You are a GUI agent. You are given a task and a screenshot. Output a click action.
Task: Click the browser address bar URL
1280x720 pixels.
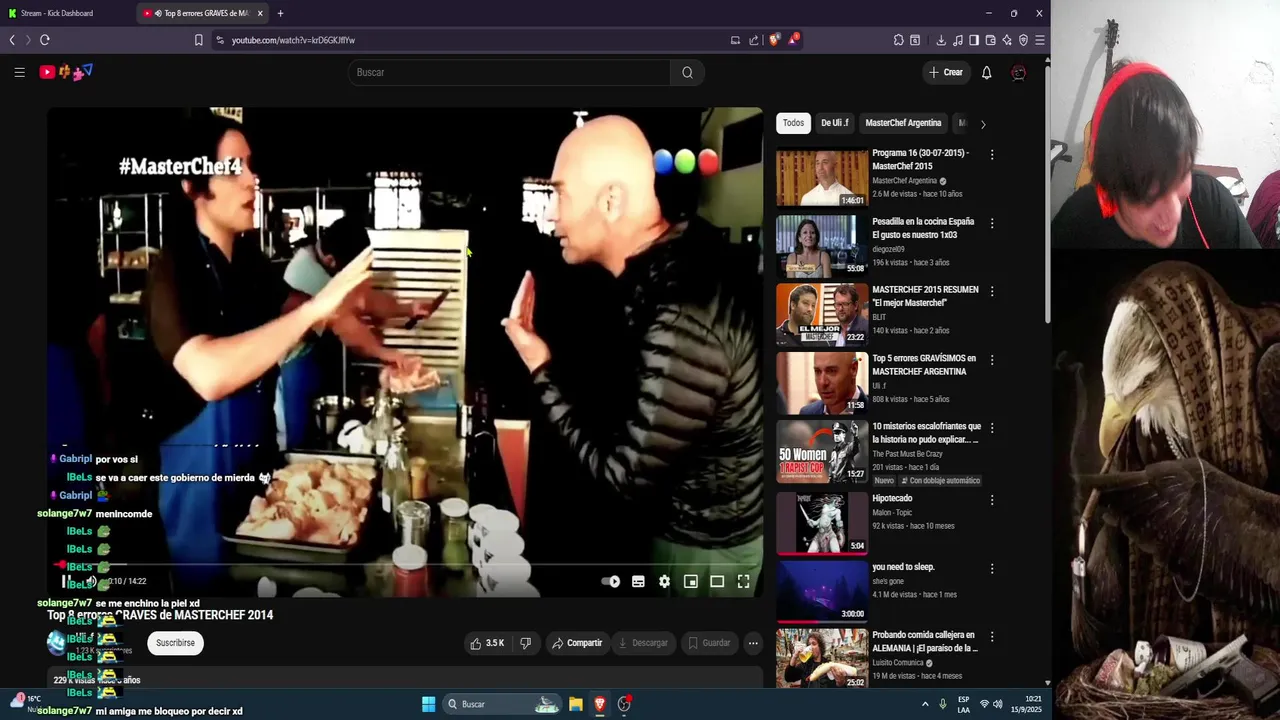point(293,40)
